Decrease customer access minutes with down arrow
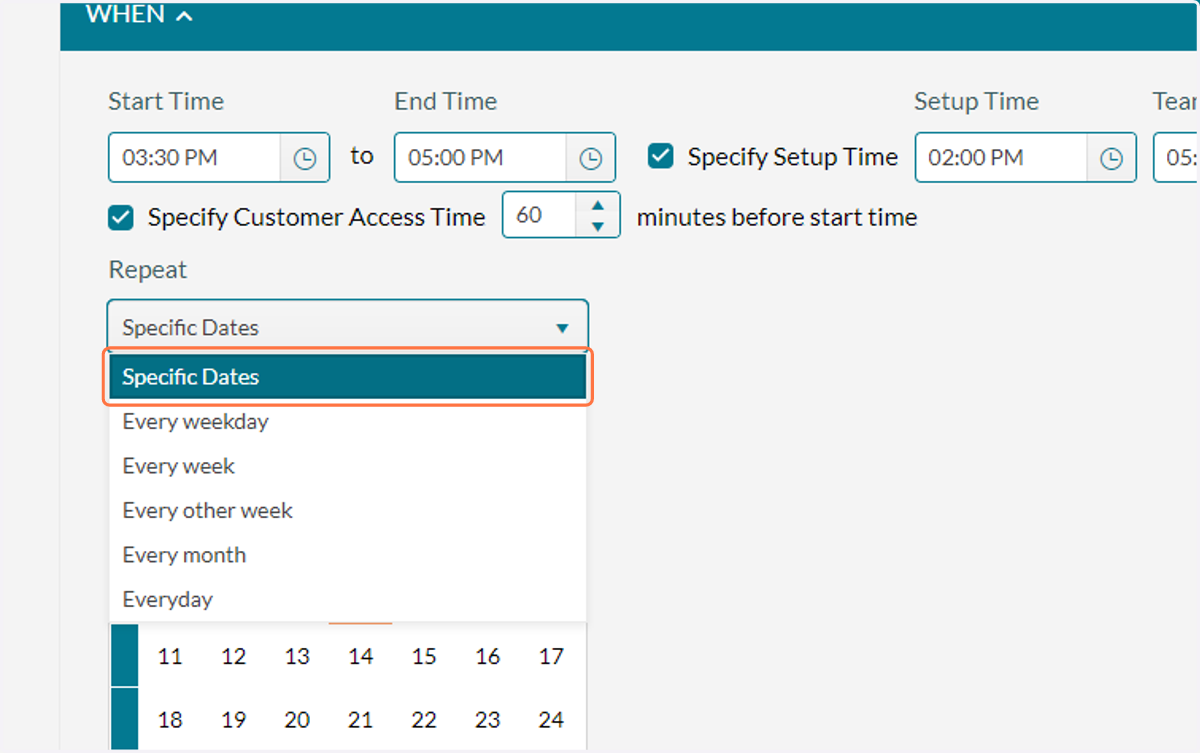The image size is (1200, 753). (x=598, y=227)
